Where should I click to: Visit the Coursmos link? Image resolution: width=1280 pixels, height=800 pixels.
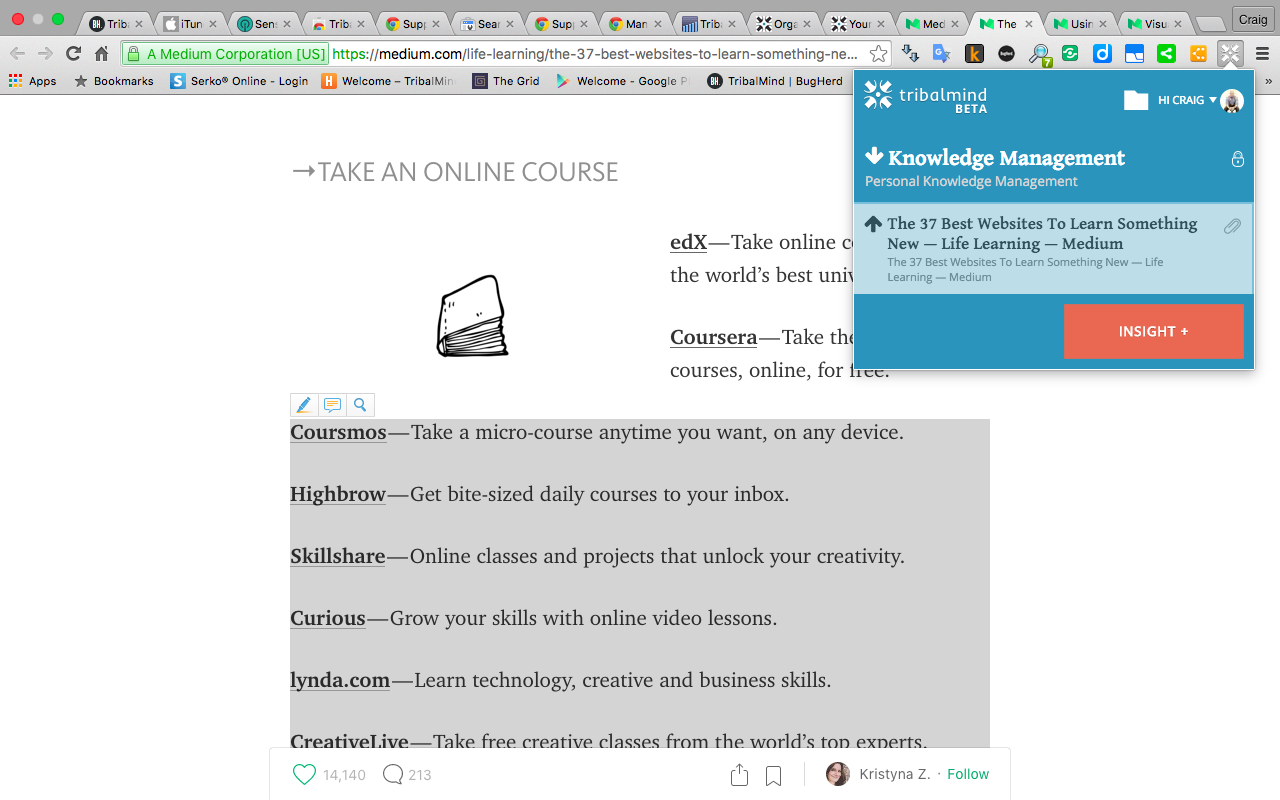[338, 432]
